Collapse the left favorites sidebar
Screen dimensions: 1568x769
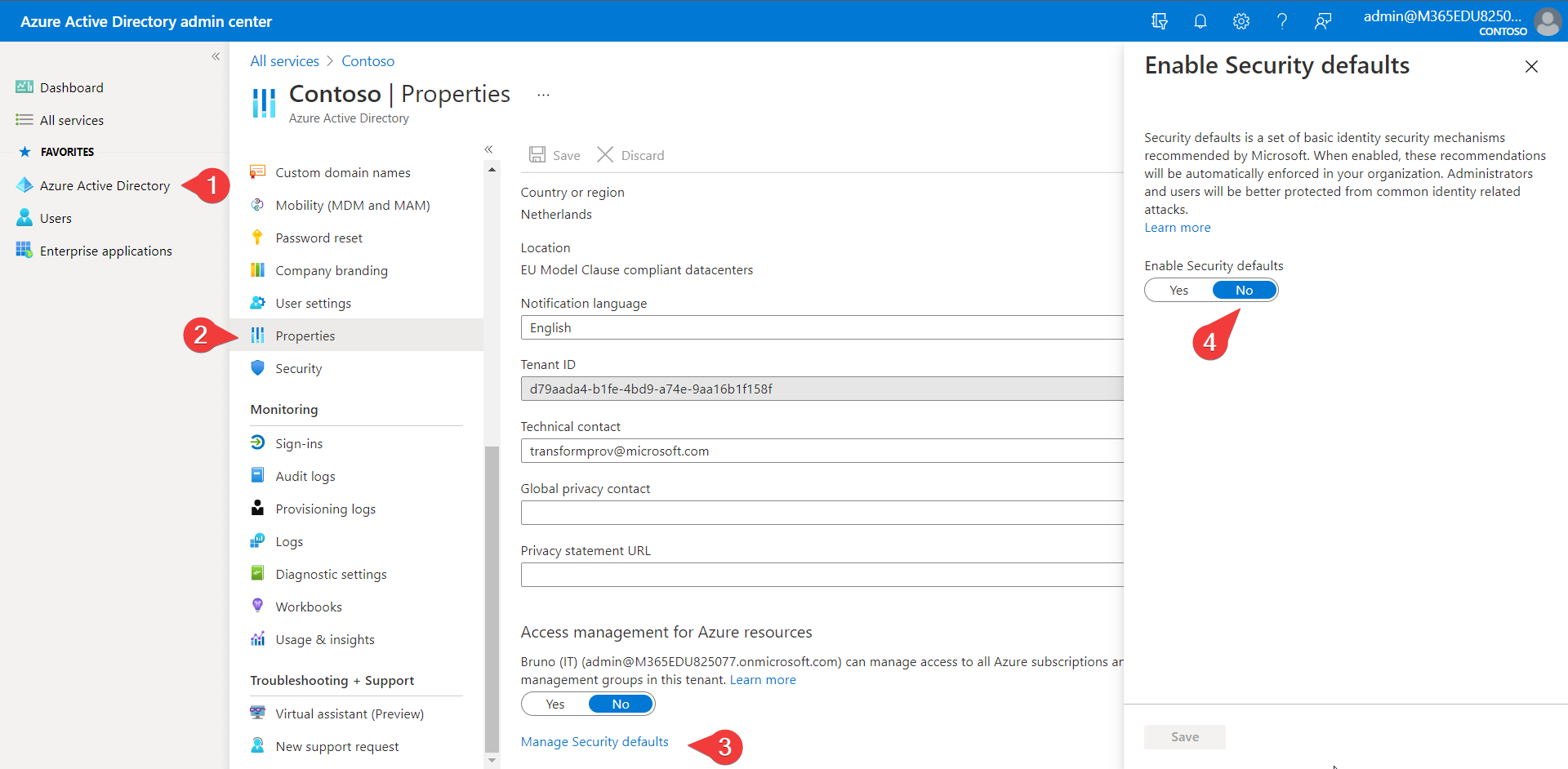[216, 56]
